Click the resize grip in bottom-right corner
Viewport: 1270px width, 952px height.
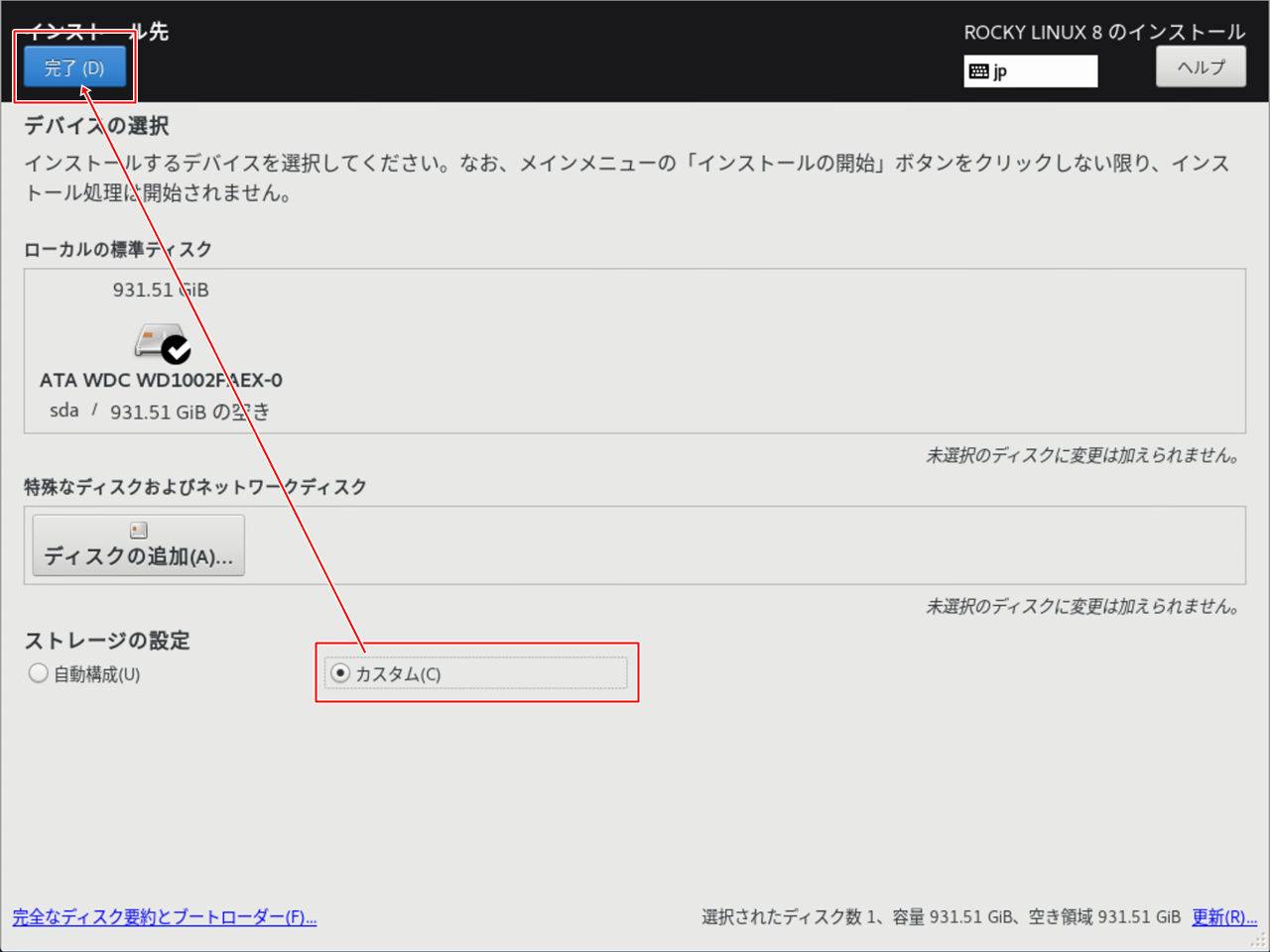click(x=1258, y=940)
